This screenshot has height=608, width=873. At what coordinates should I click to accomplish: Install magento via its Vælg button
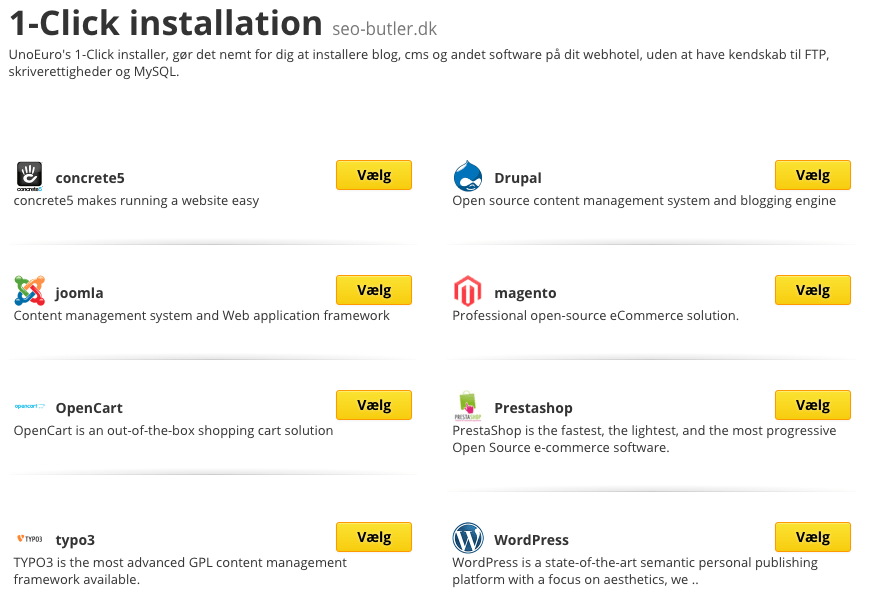812,290
